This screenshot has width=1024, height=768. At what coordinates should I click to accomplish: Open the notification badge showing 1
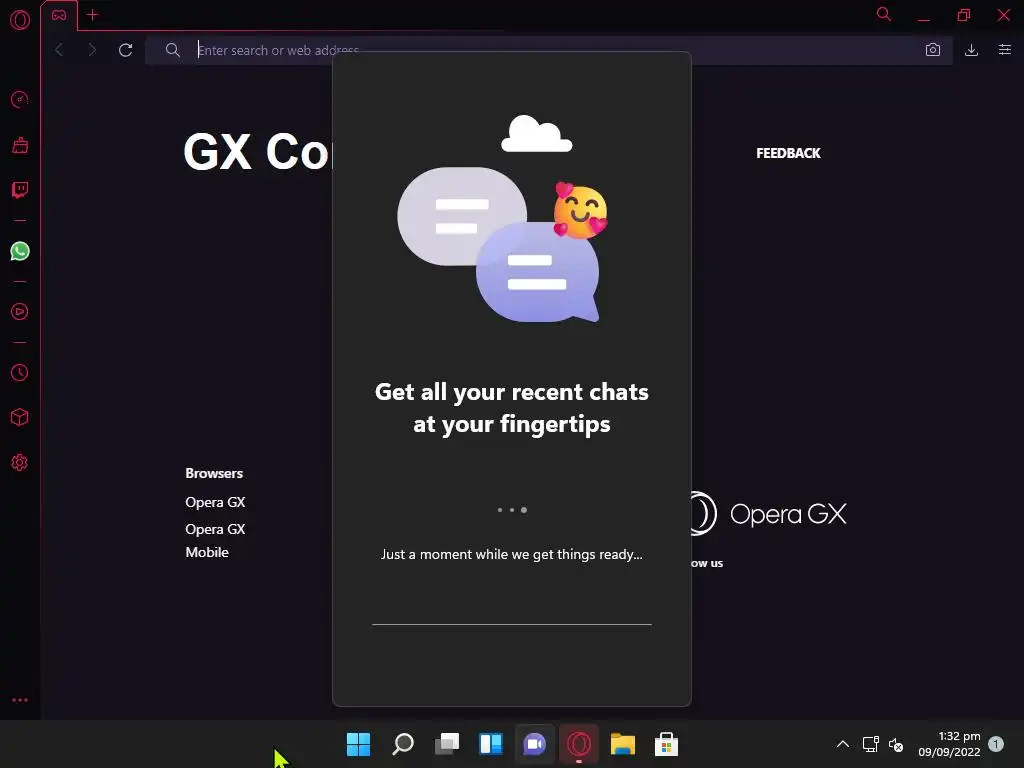996,744
